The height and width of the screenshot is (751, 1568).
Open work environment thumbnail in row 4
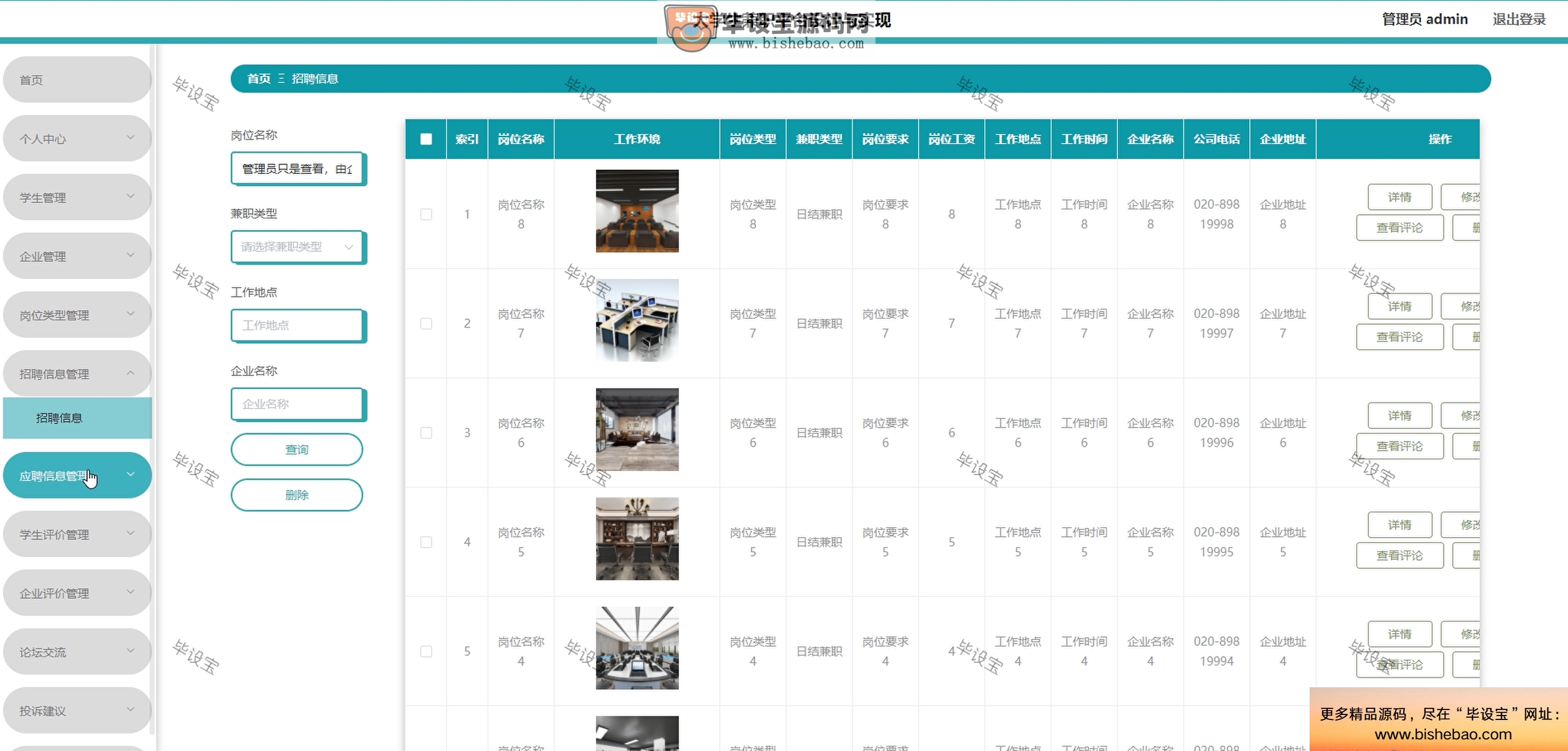[x=637, y=539]
